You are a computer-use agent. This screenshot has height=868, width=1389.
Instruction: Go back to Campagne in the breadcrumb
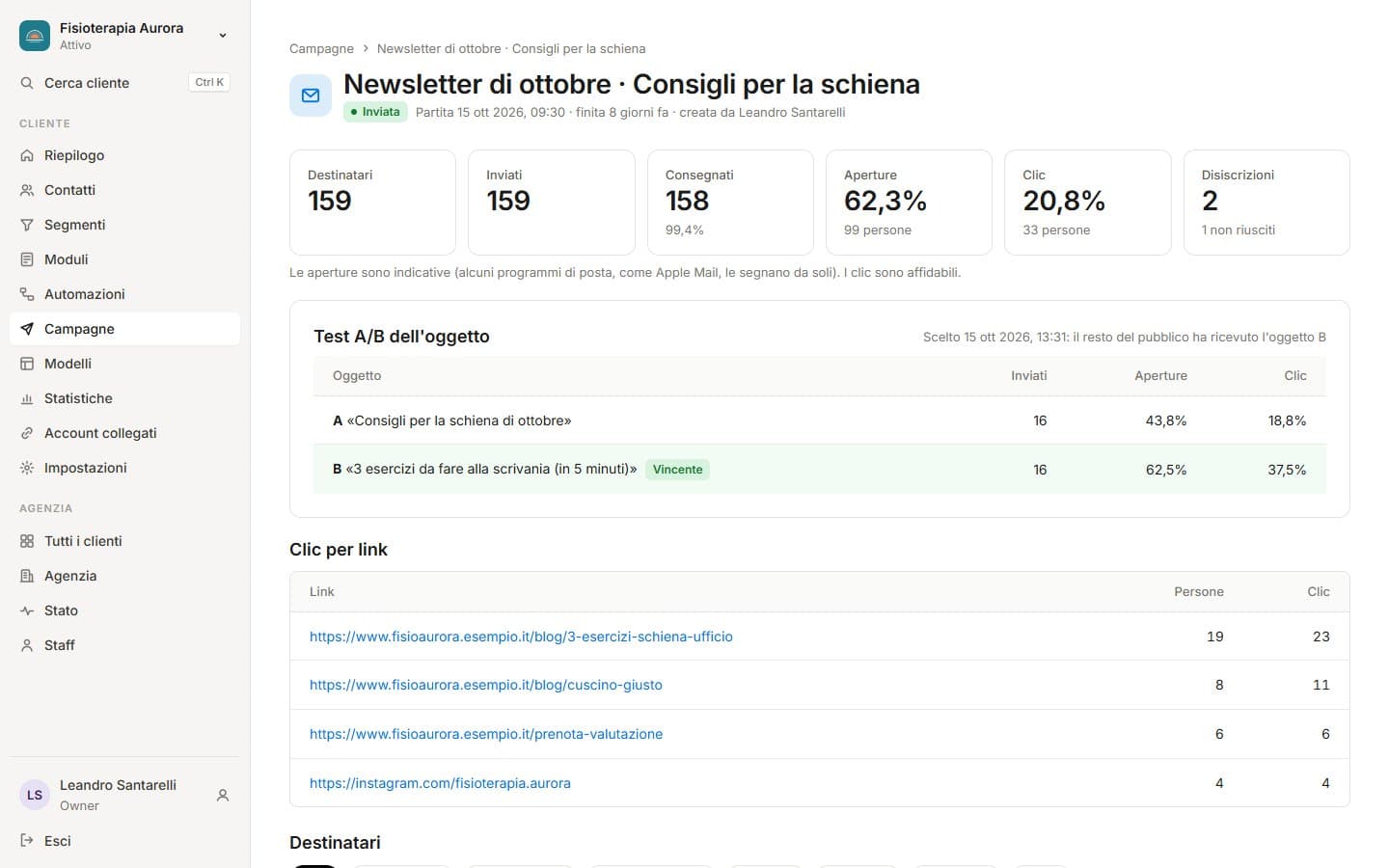pyautogui.click(x=321, y=48)
